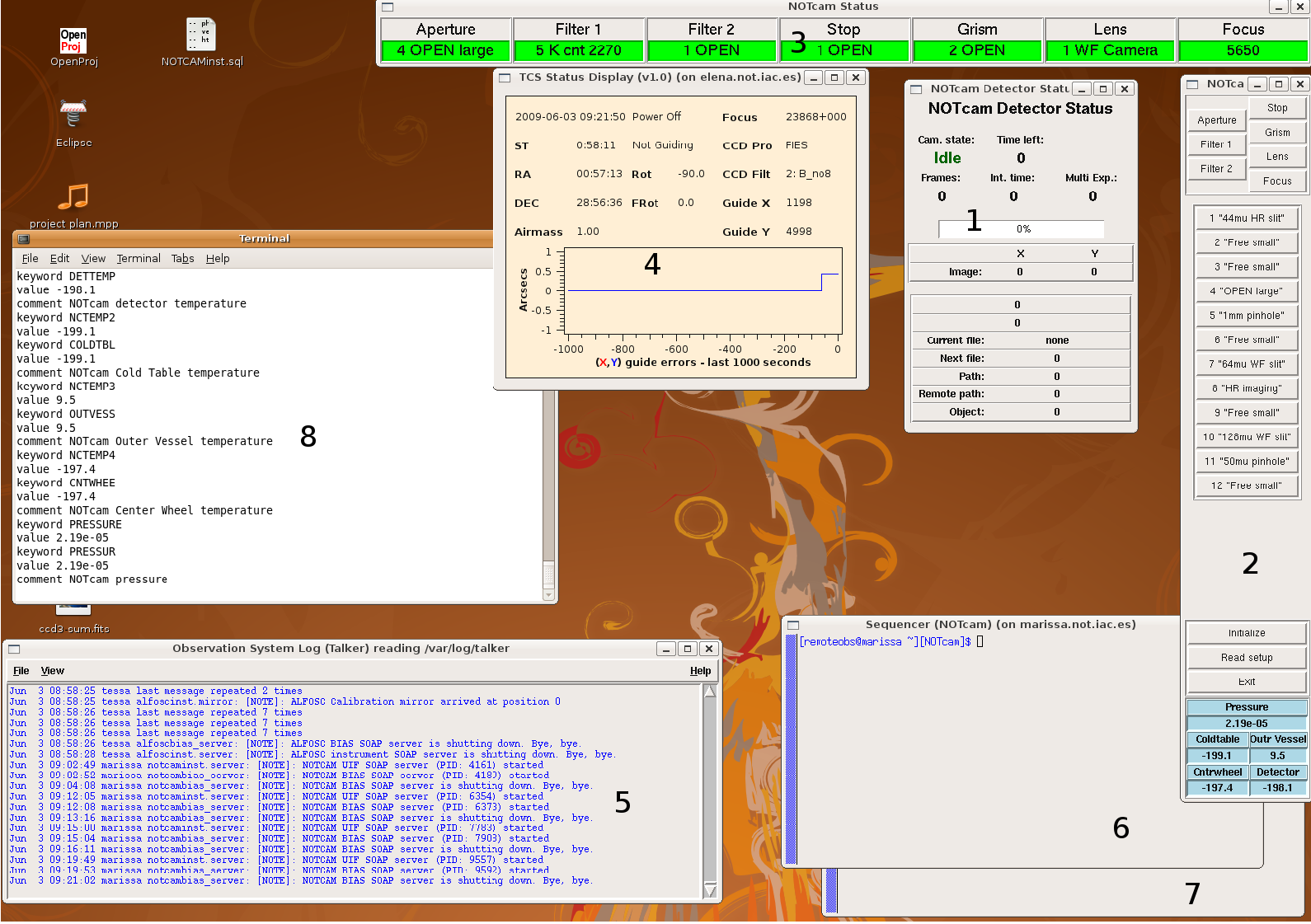Open Tabs menu in Terminal
Viewport: 1311px width, 924px height.
tap(182, 259)
